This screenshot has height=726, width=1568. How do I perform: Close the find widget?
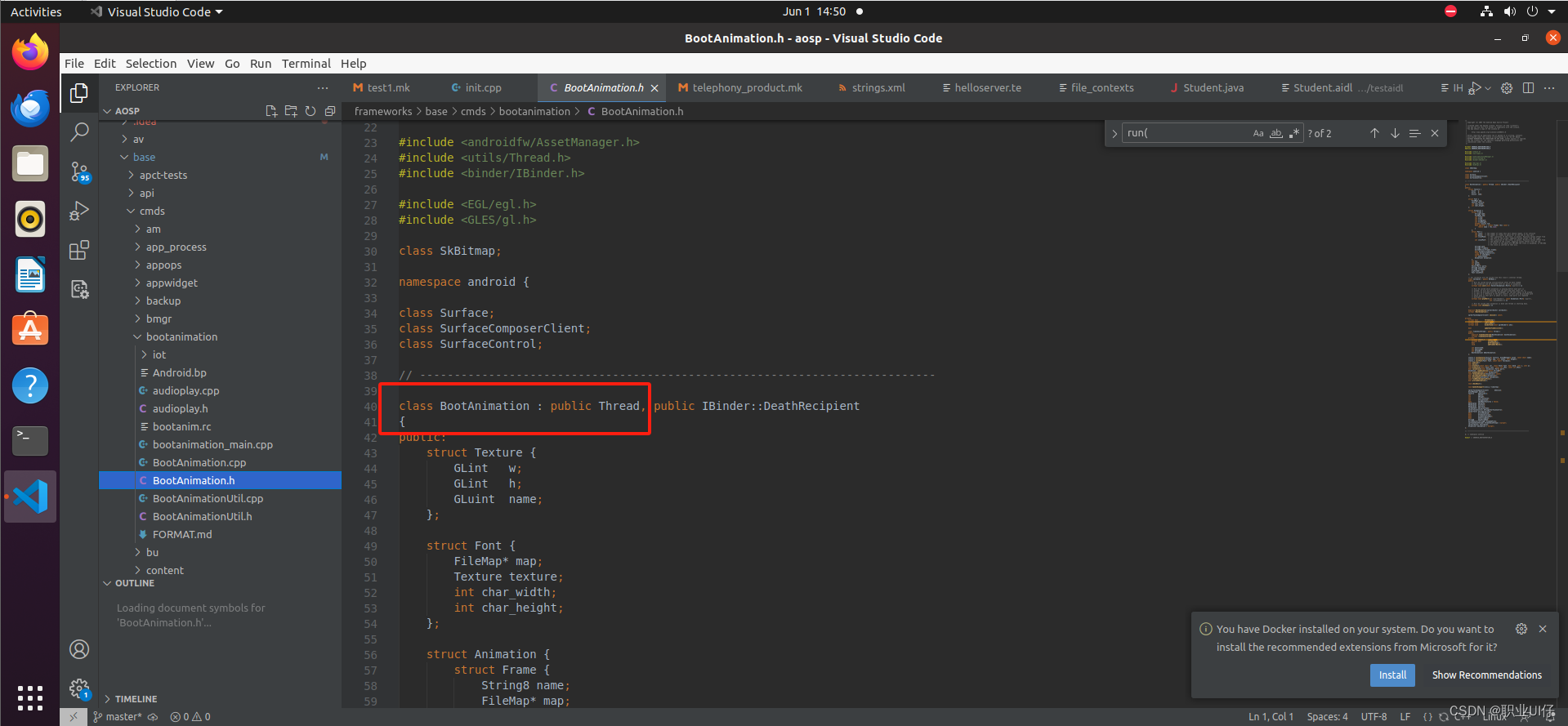coord(1435,133)
